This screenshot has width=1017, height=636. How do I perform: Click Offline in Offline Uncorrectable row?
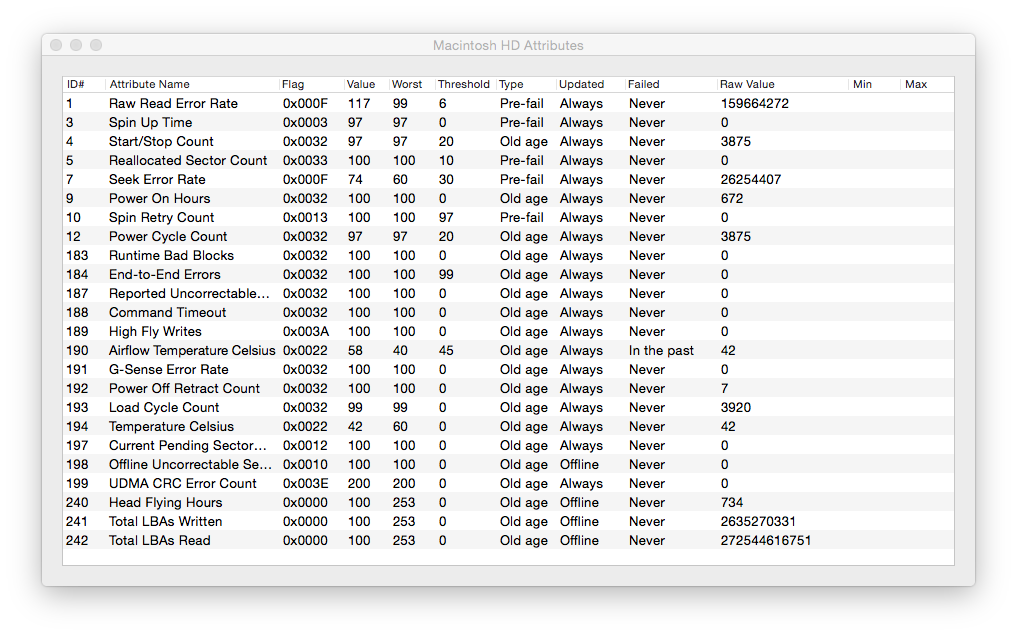coord(579,464)
